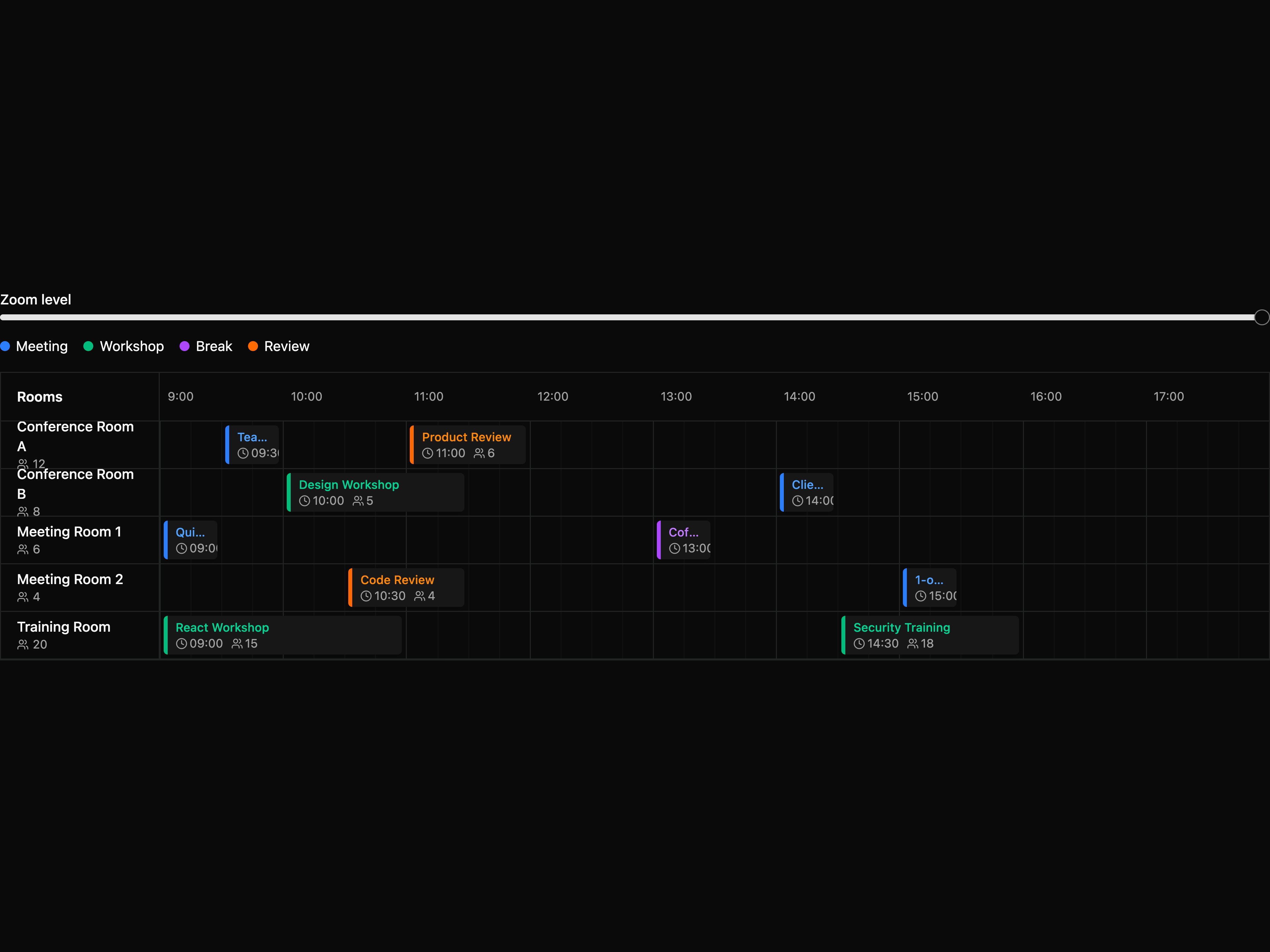Open the Product Review event
Screen dimensions: 1270x952
click(x=467, y=445)
